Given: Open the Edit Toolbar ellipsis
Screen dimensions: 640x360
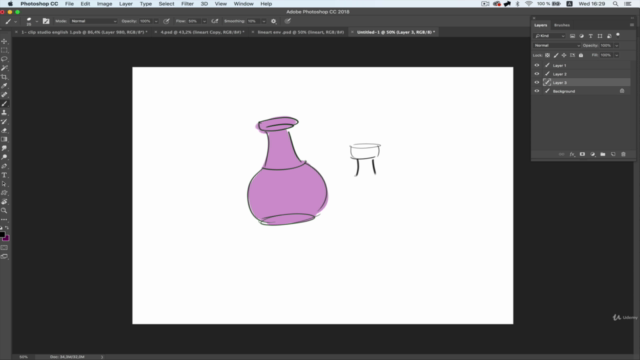Looking at the screenshot, I should coord(4,220).
